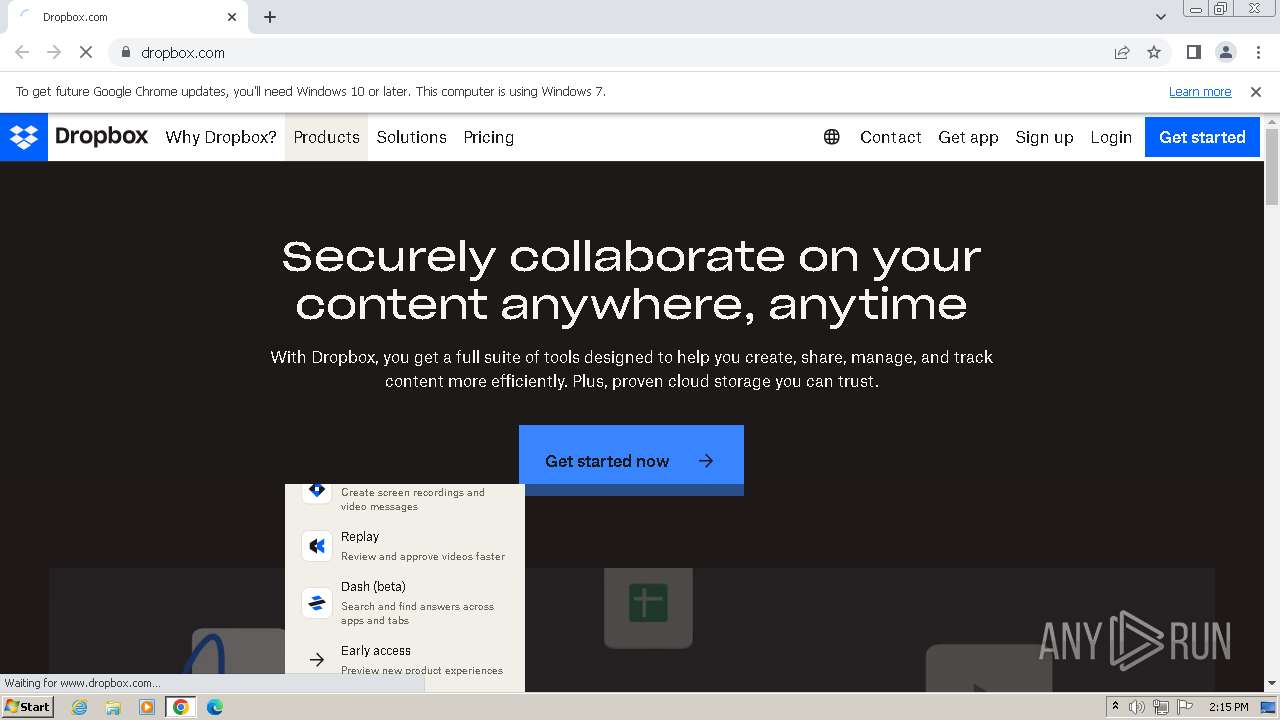This screenshot has height=720, width=1280.
Task: Open Windows Explorer folder in taskbar
Action: [113, 707]
